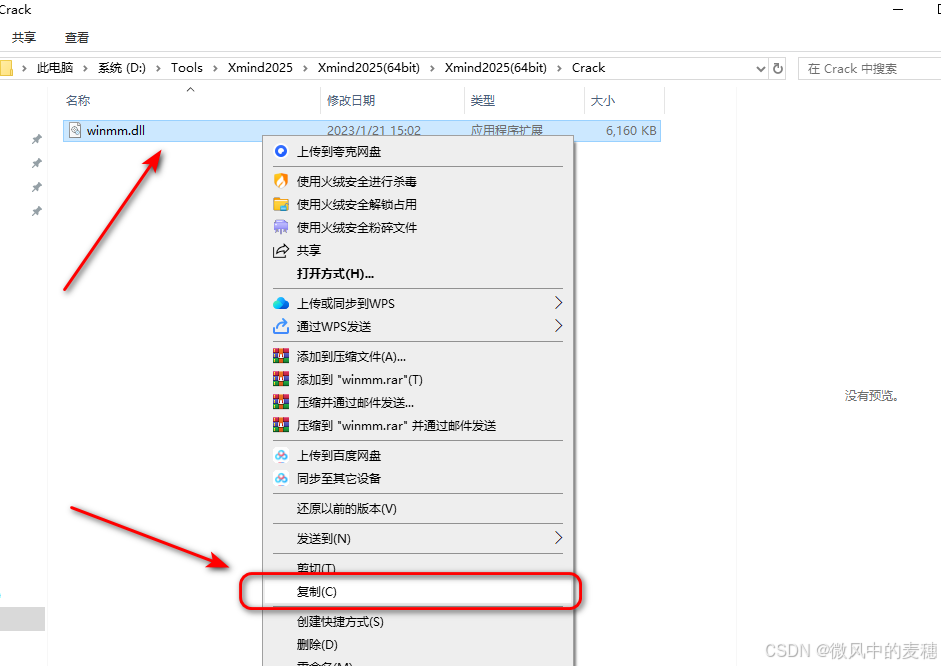This screenshot has height=666, width=941.
Task: Click the highlighted gray item in the navigation pane
Action: [x=22, y=619]
